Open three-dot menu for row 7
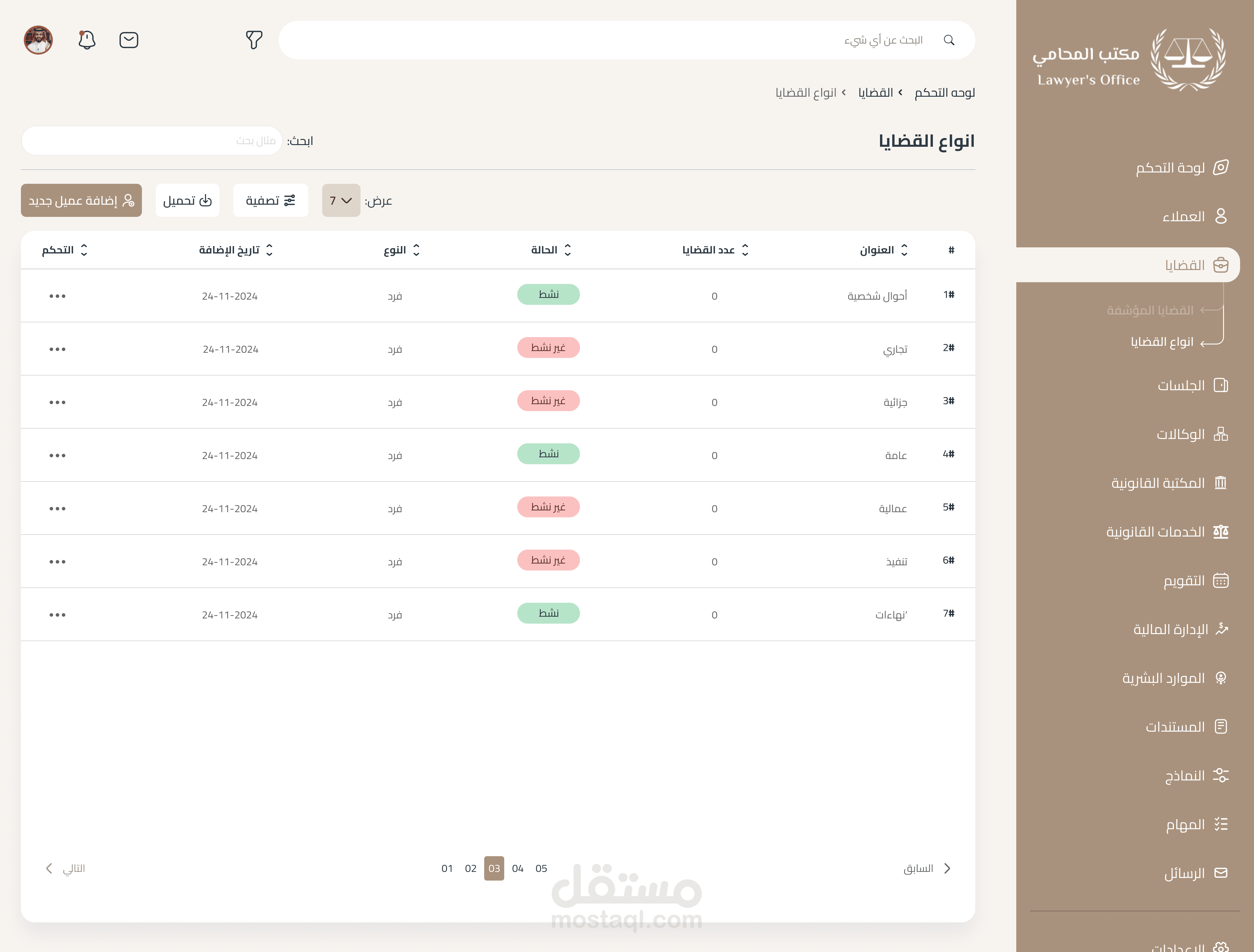 click(57, 615)
